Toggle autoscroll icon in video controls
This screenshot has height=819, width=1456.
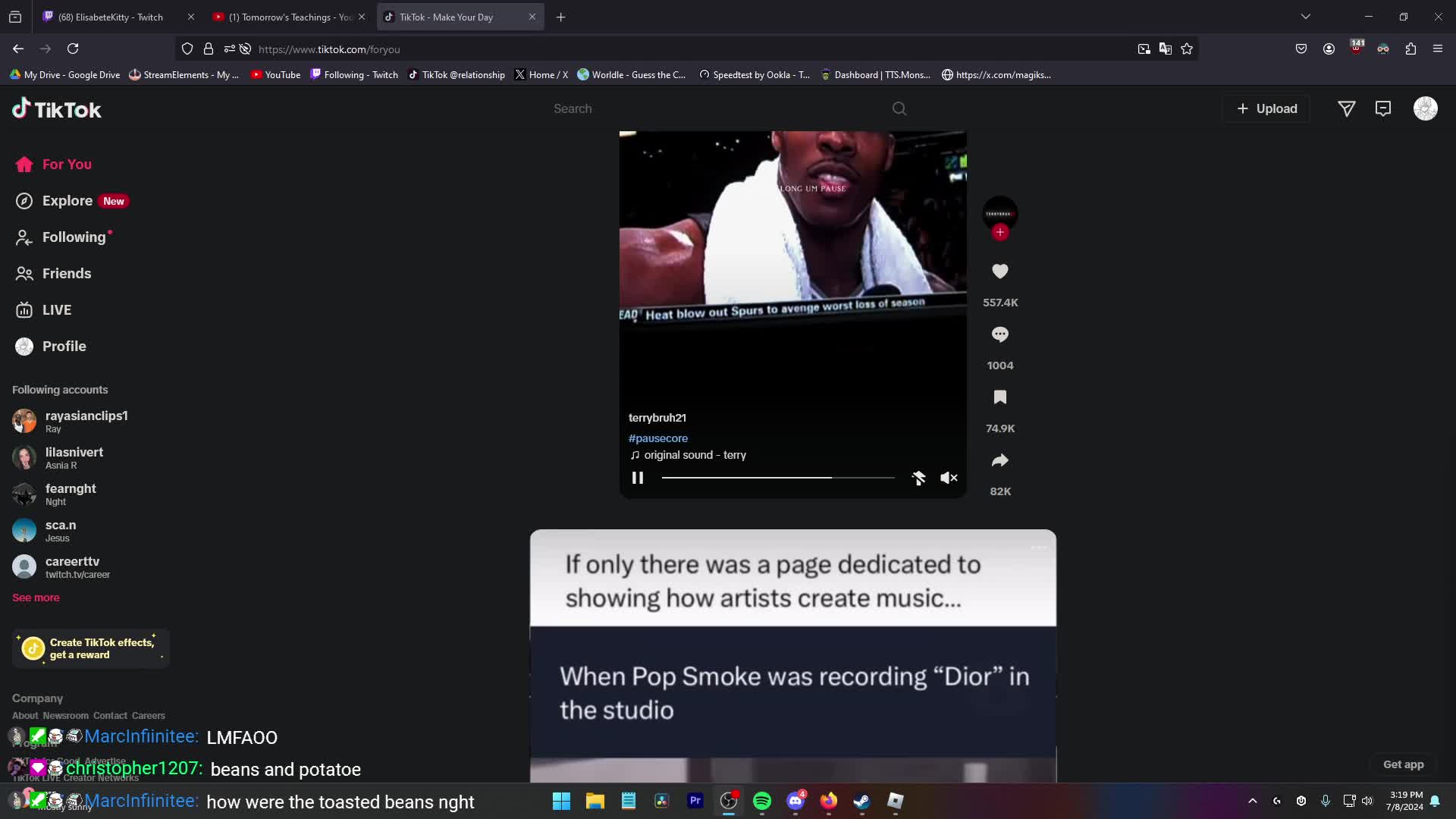point(918,478)
